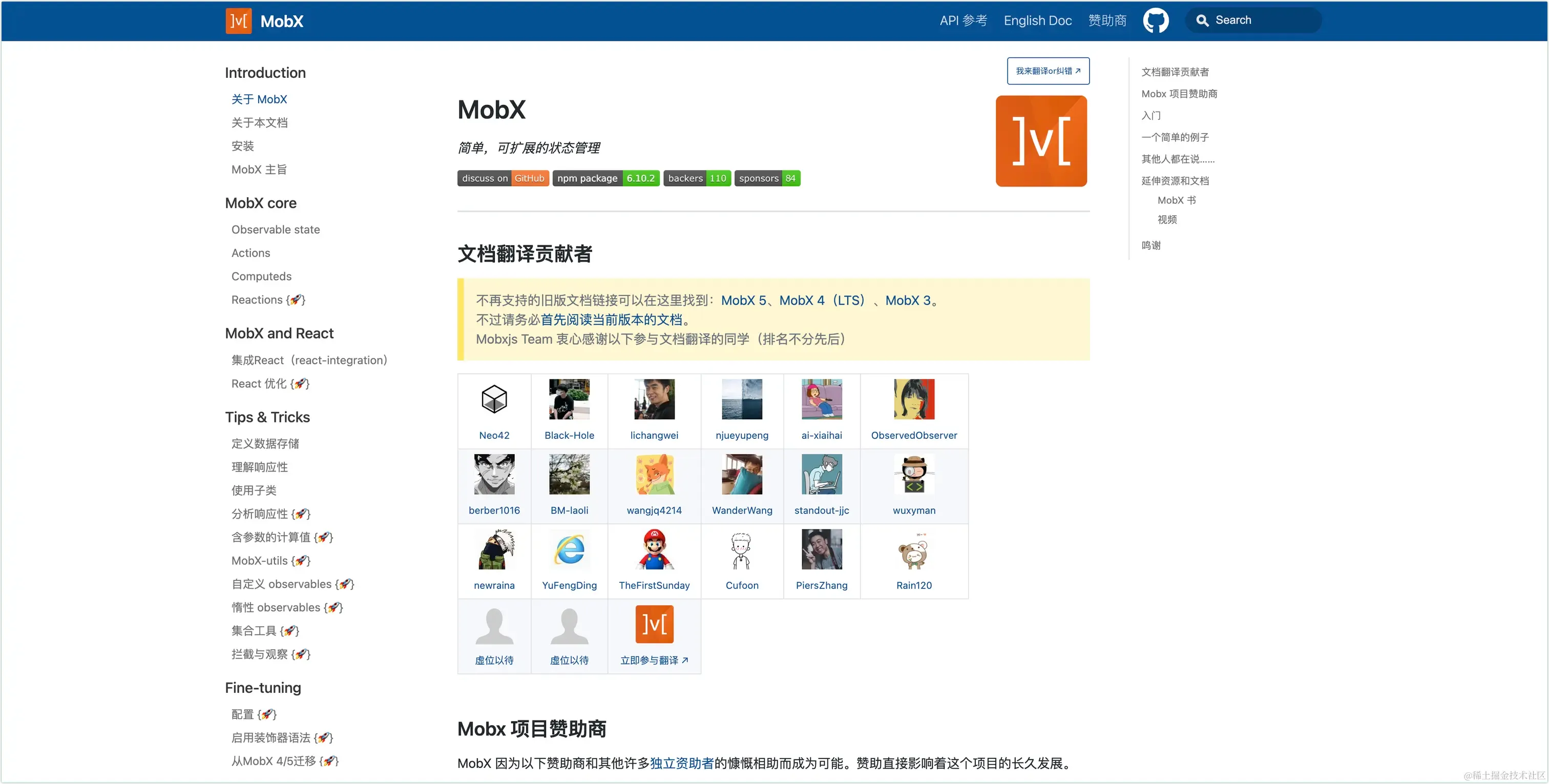
Task: Open YuFengDing's Internet Explorer avatar
Action: pyautogui.click(x=569, y=549)
